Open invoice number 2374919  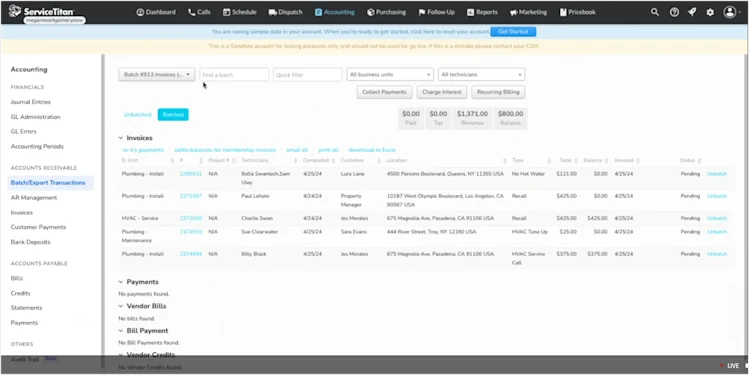(x=191, y=232)
